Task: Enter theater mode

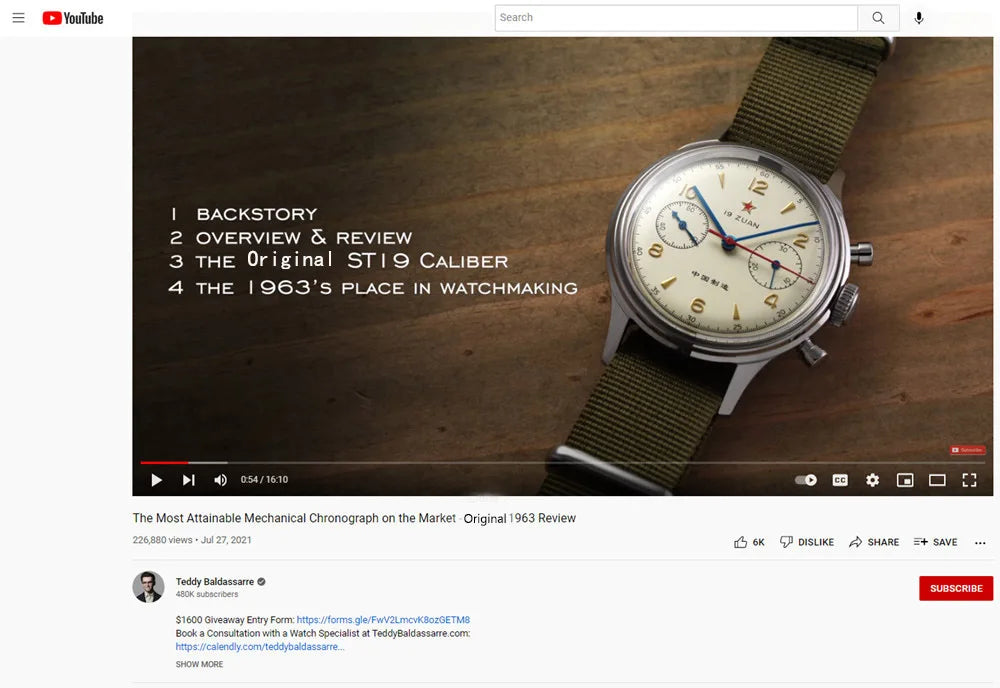Action: 937,480
